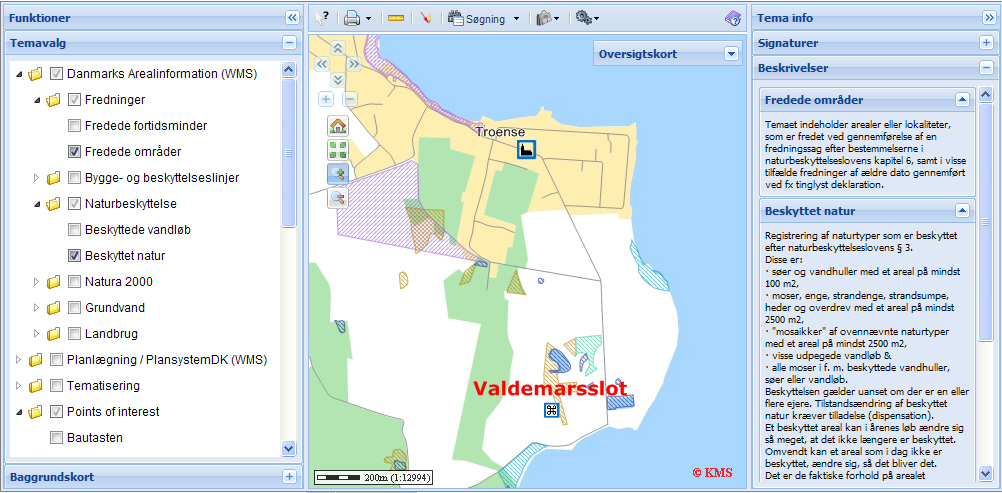1002x493 pixels.
Task: Uncheck Beskyttet natur layer
Action: [74, 256]
